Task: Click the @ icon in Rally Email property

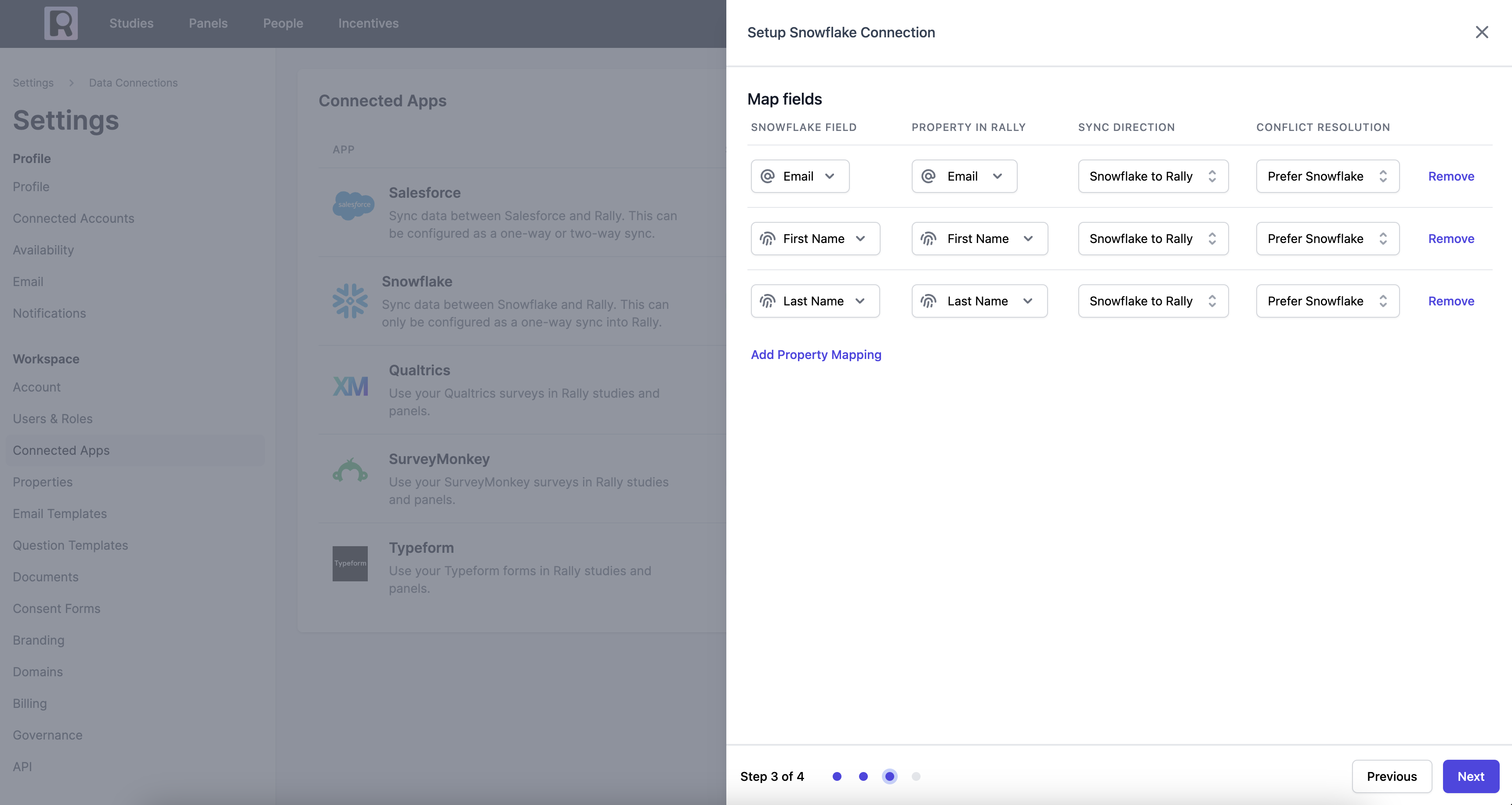Action: (928, 176)
